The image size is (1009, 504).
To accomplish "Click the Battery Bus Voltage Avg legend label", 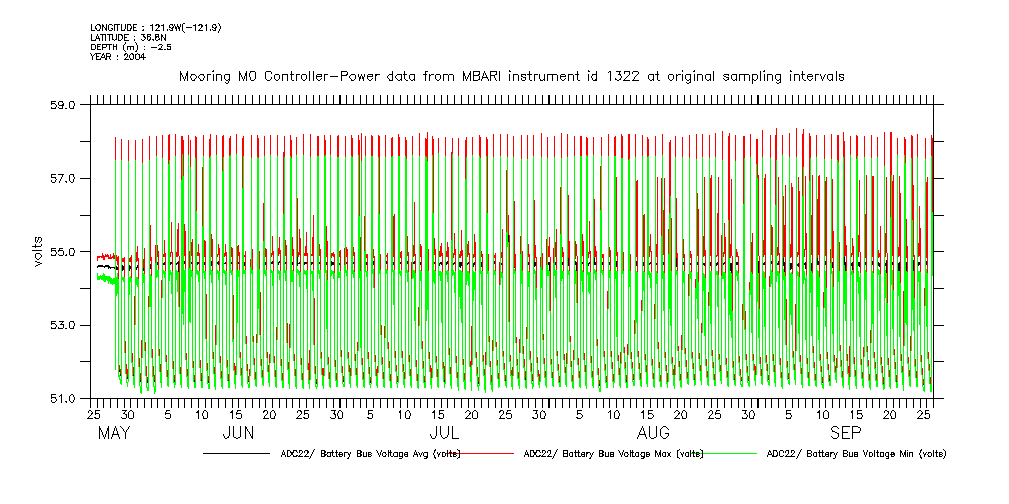I will tap(368, 454).
